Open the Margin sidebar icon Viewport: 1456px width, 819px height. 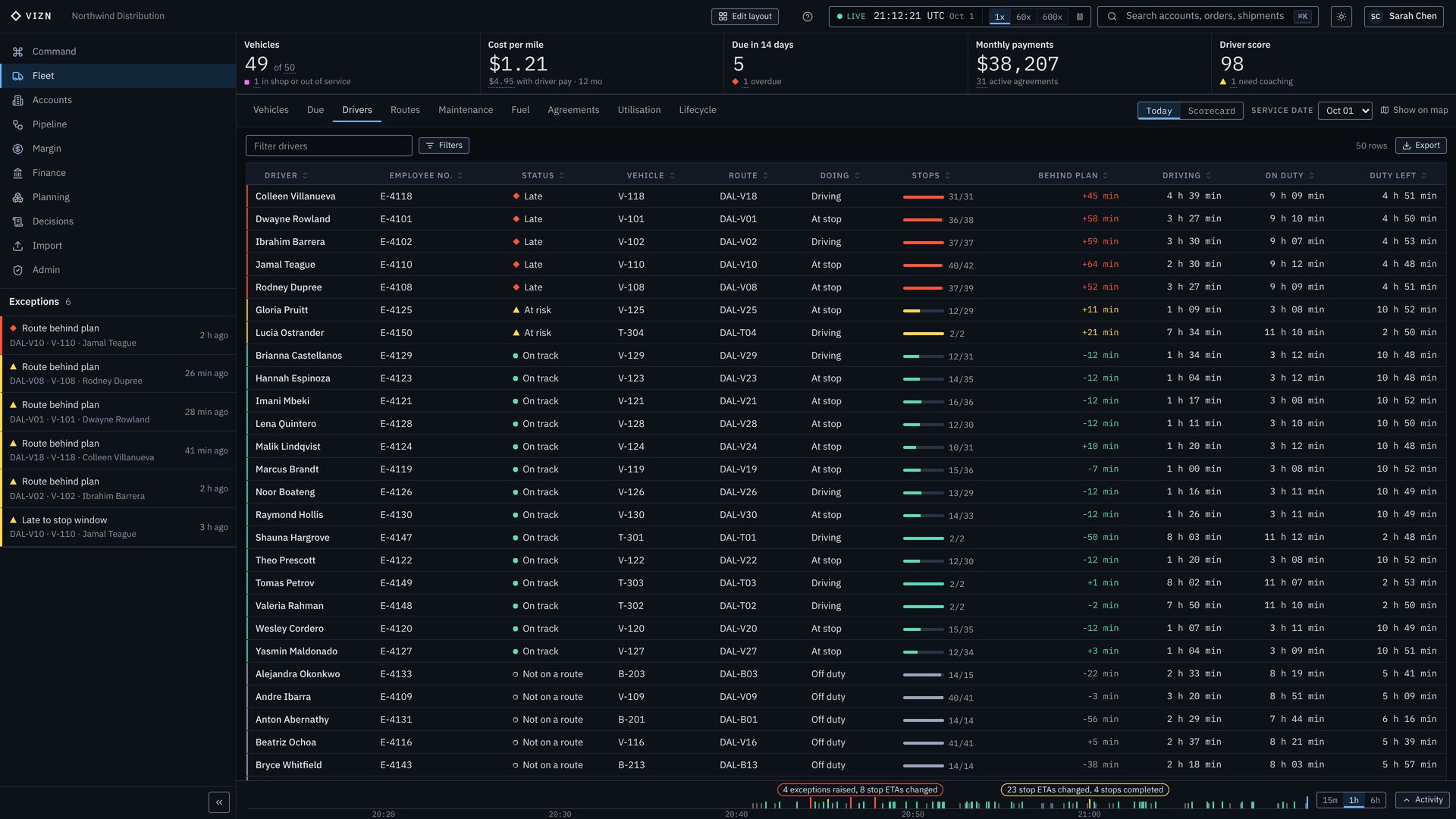pyautogui.click(x=17, y=149)
